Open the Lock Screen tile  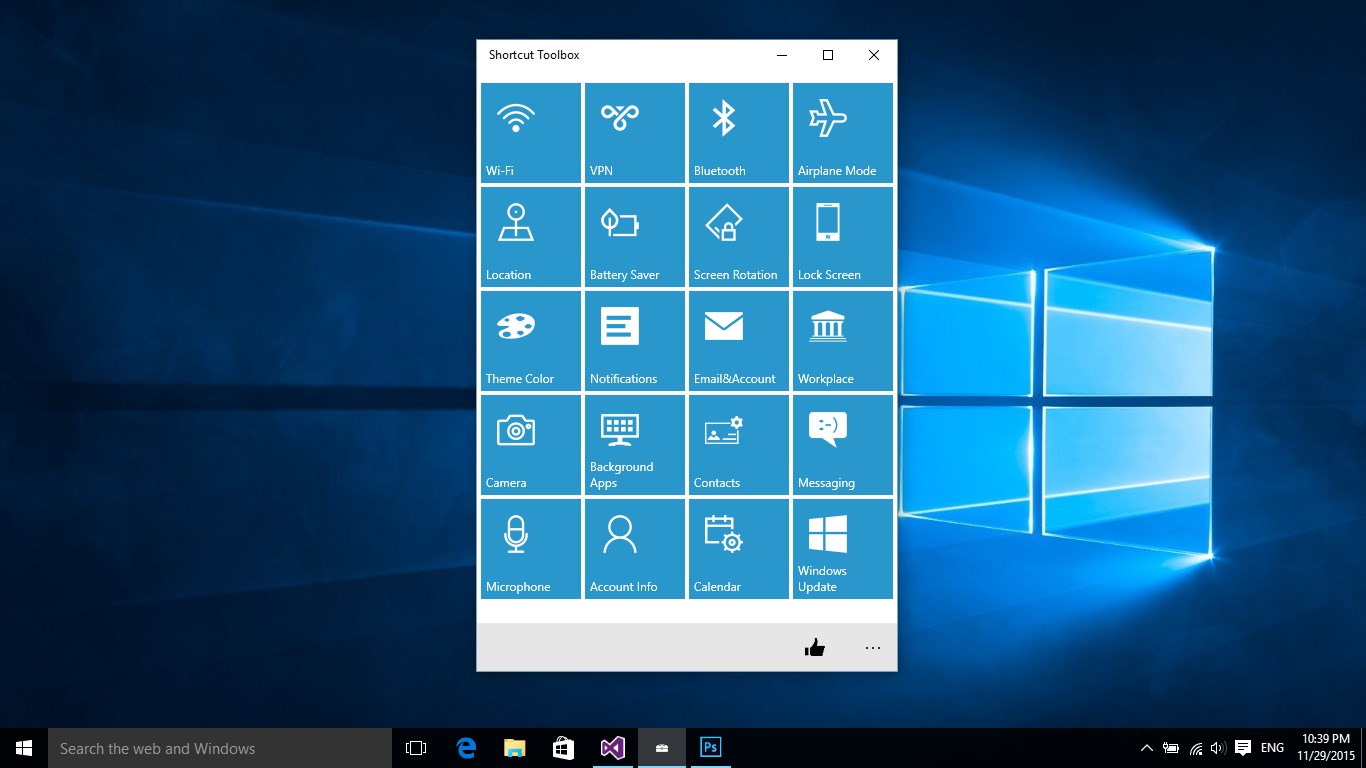tap(843, 237)
